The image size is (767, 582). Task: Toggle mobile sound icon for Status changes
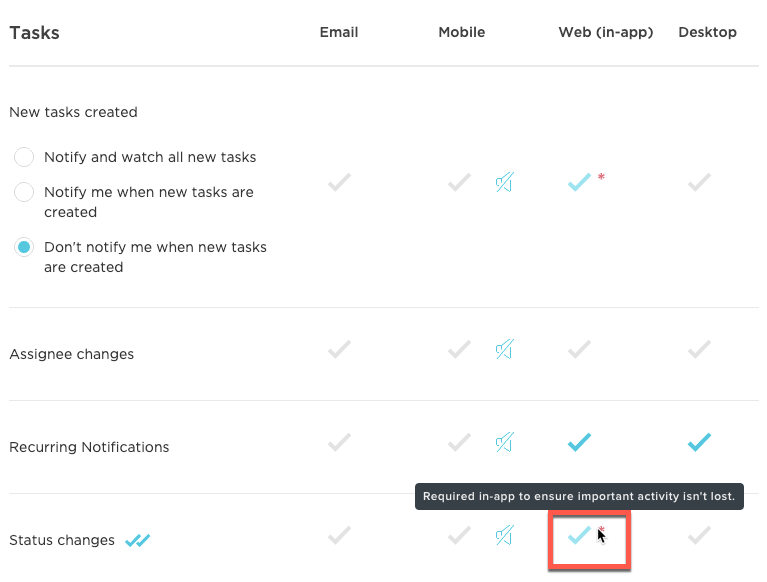(x=504, y=535)
